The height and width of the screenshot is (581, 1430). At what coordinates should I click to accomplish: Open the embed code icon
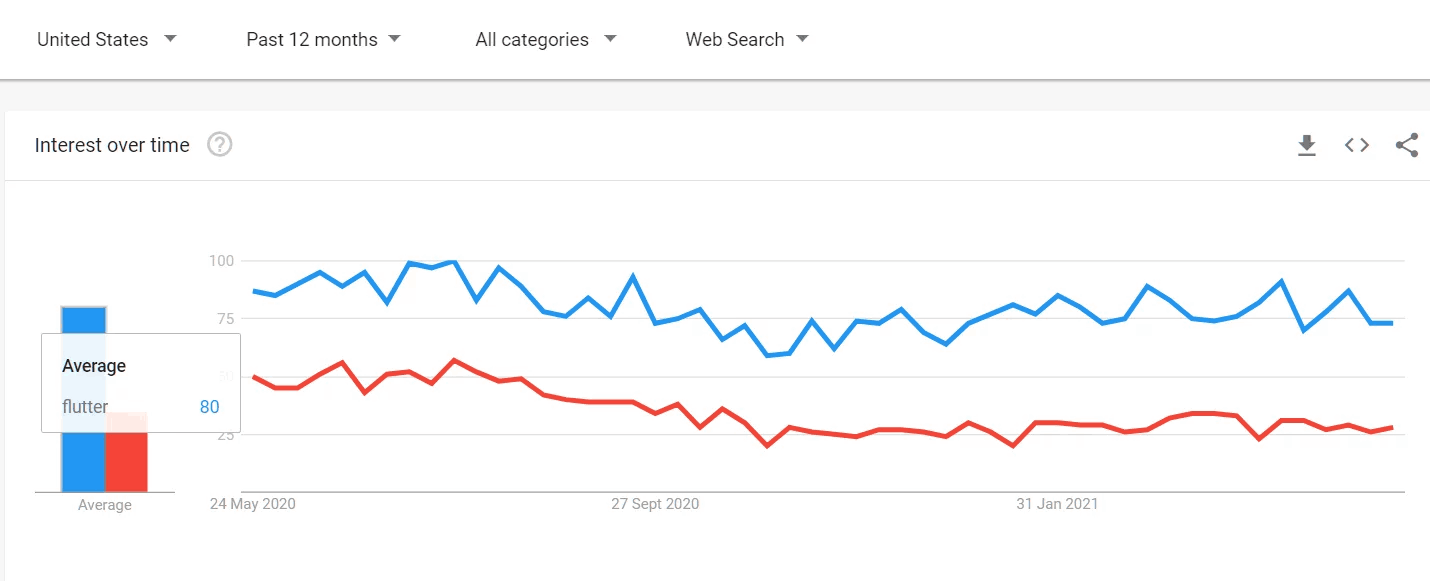coord(1356,146)
